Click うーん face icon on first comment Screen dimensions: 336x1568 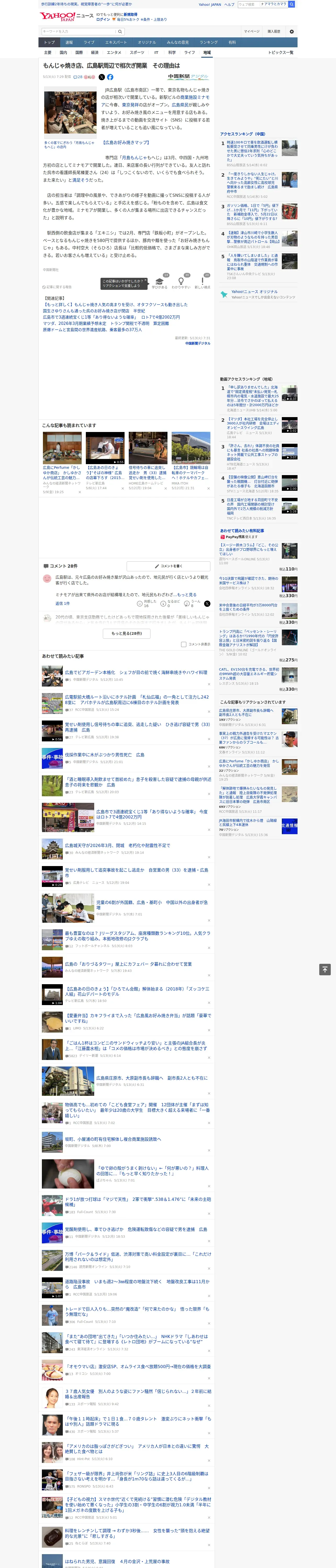(x=187, y=604)
